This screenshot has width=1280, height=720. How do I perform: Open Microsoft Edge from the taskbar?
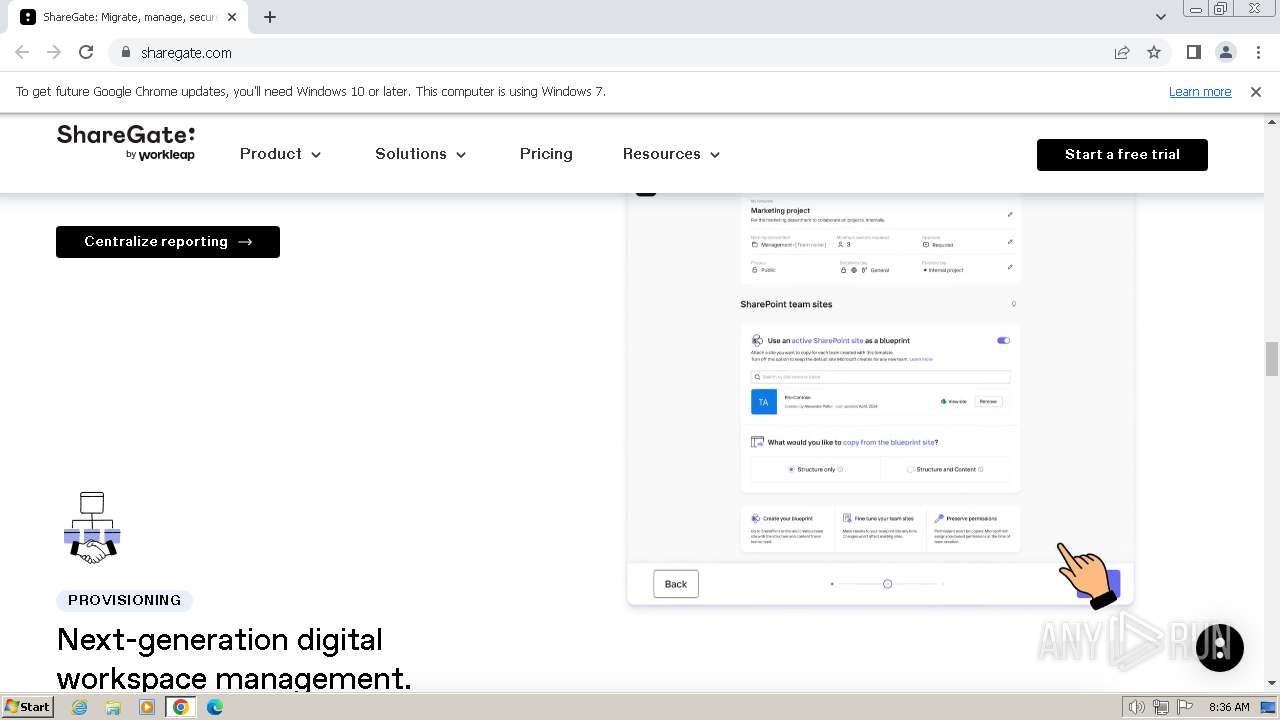[215, 707]
